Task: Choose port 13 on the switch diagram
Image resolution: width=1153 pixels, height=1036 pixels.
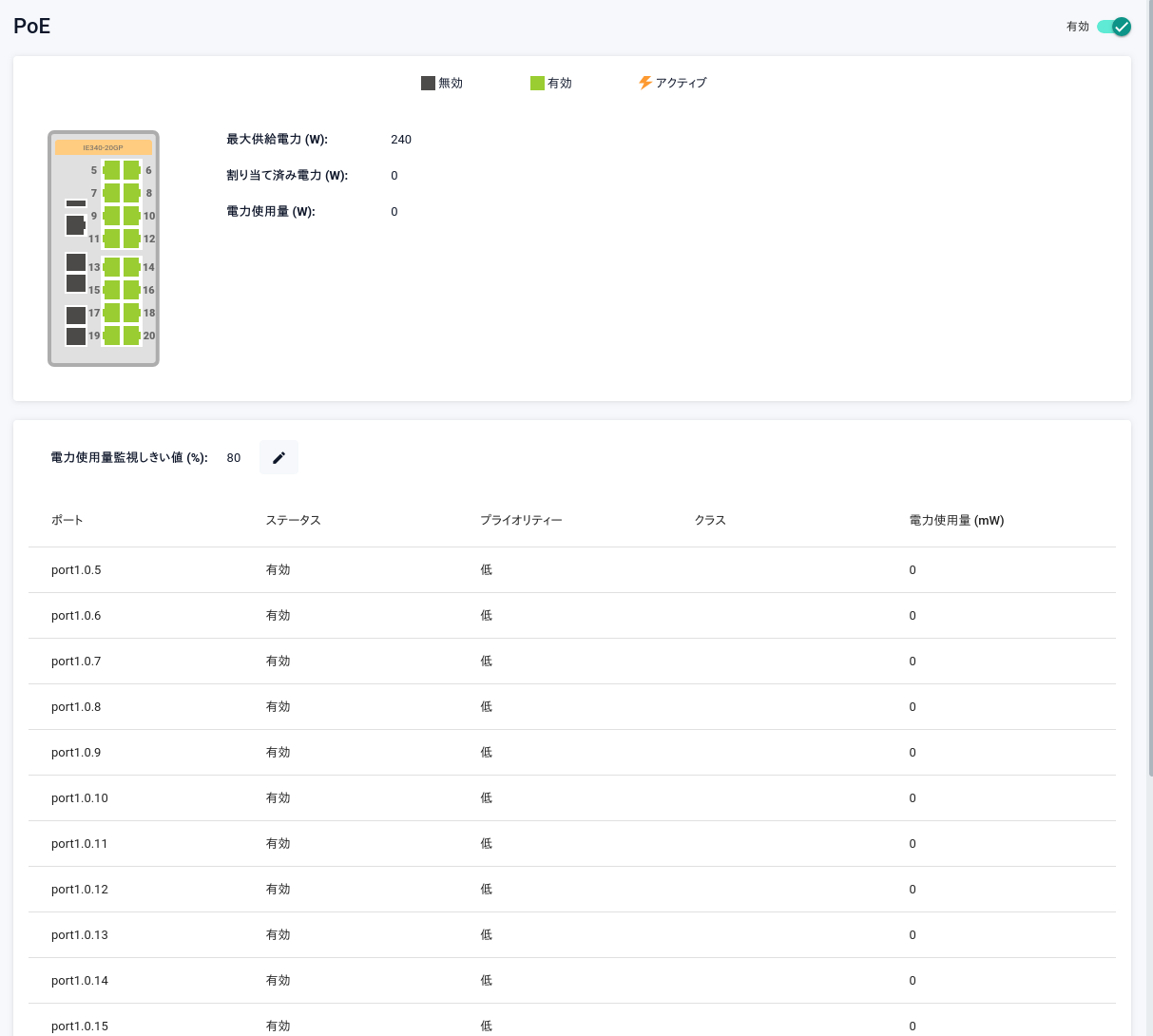Action: pyautogui.click(x=112, y=267)
